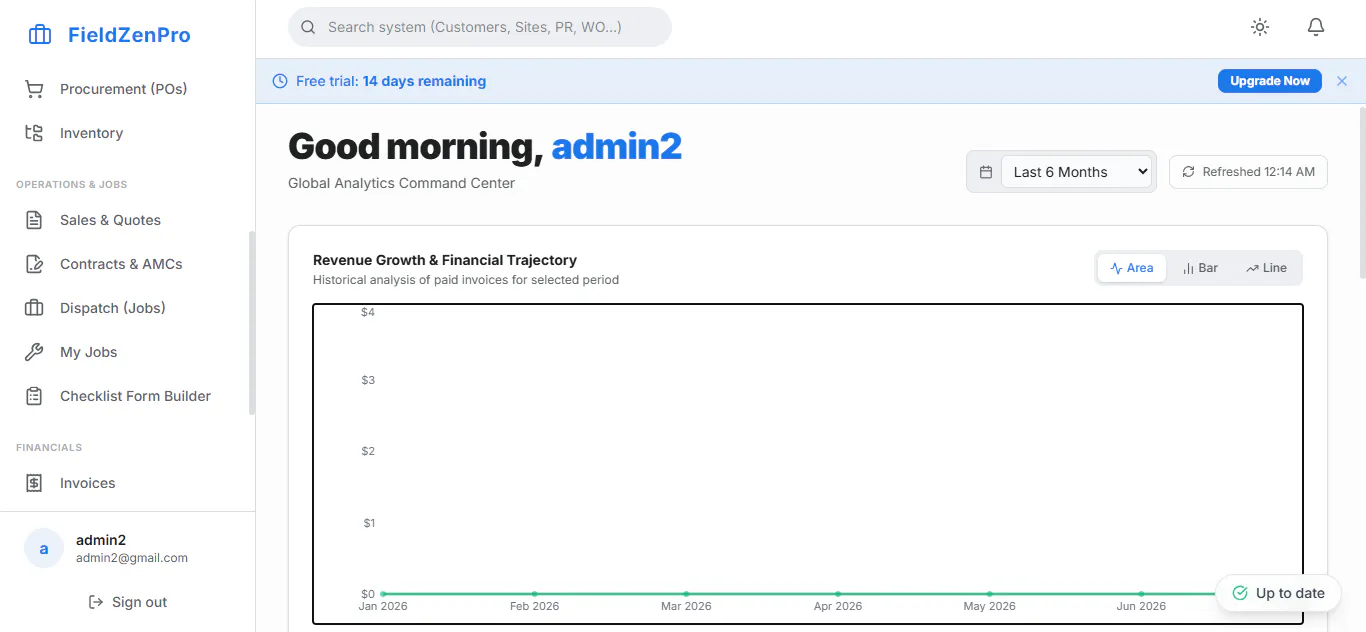Focus the Search system input field
Screen dimensions: 1366x632
(480, 27)
